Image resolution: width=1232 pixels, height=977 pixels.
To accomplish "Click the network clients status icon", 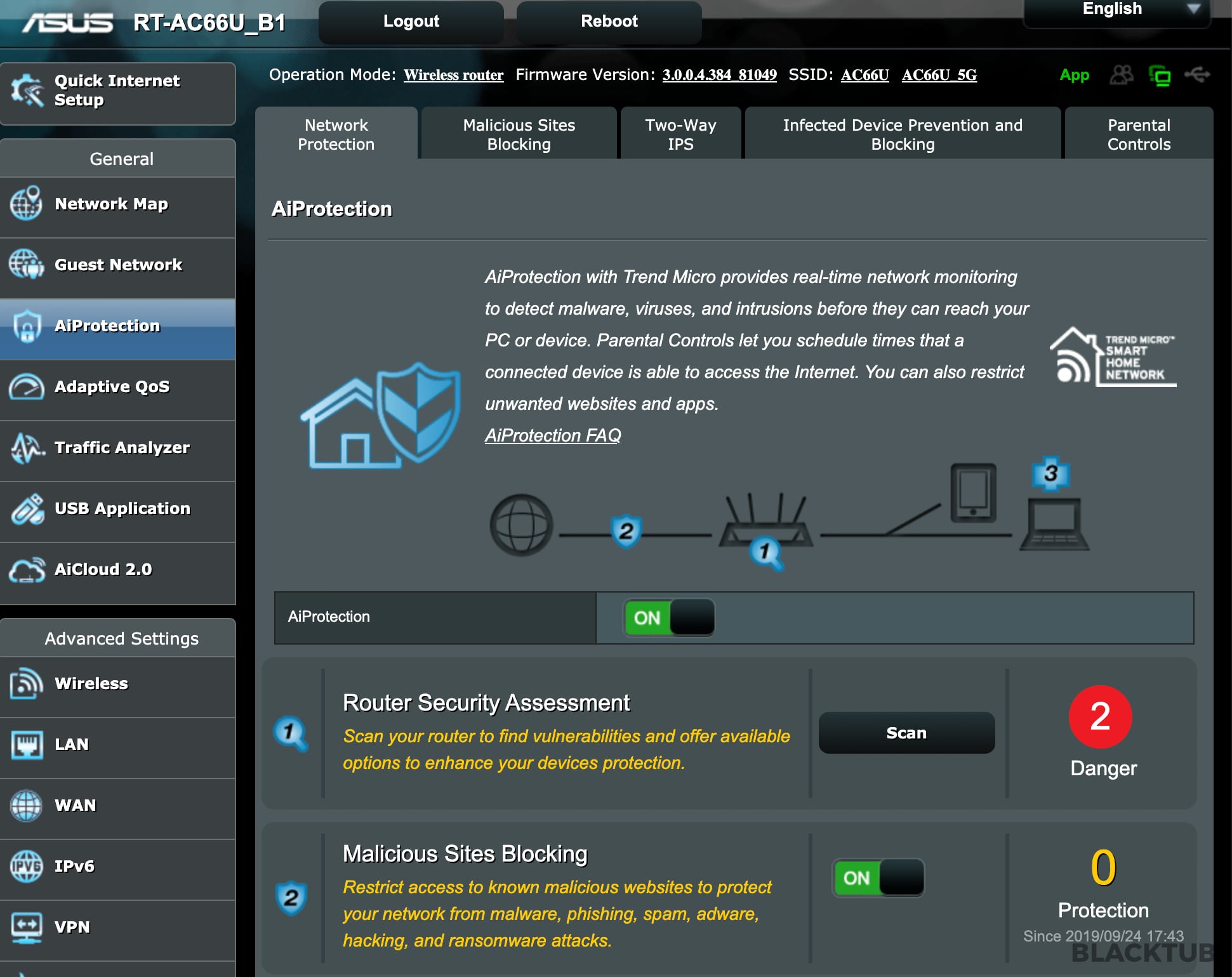I will click(1160, 76).
